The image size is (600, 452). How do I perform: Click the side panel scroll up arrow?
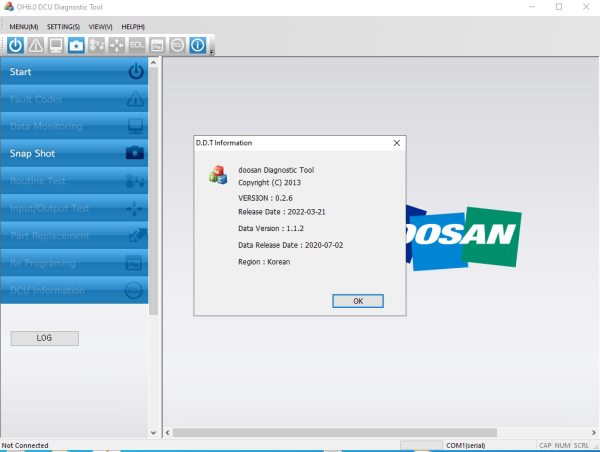click(153, 62)
